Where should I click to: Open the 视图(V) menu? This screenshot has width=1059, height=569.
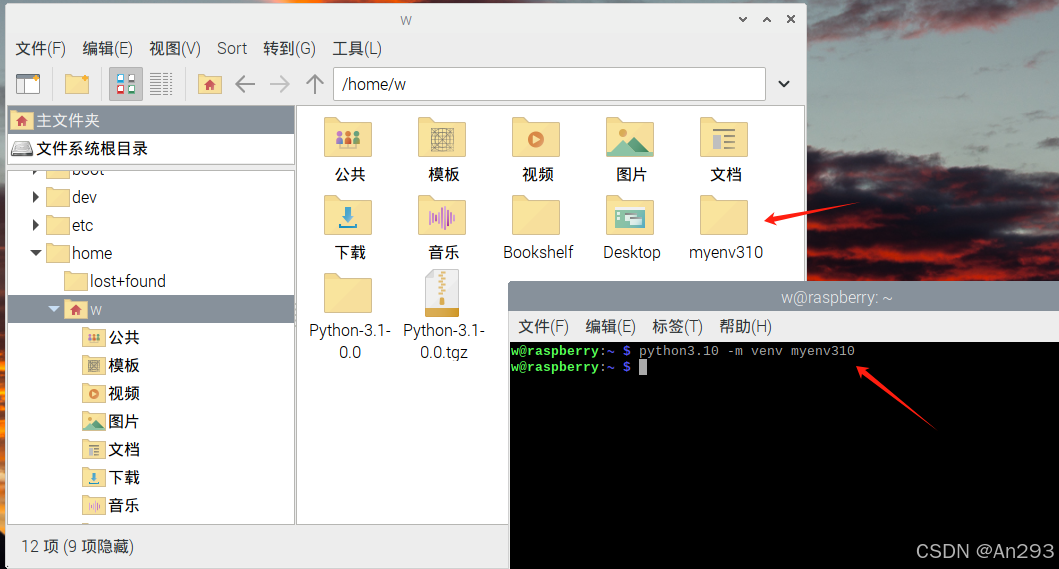(175, 49)
